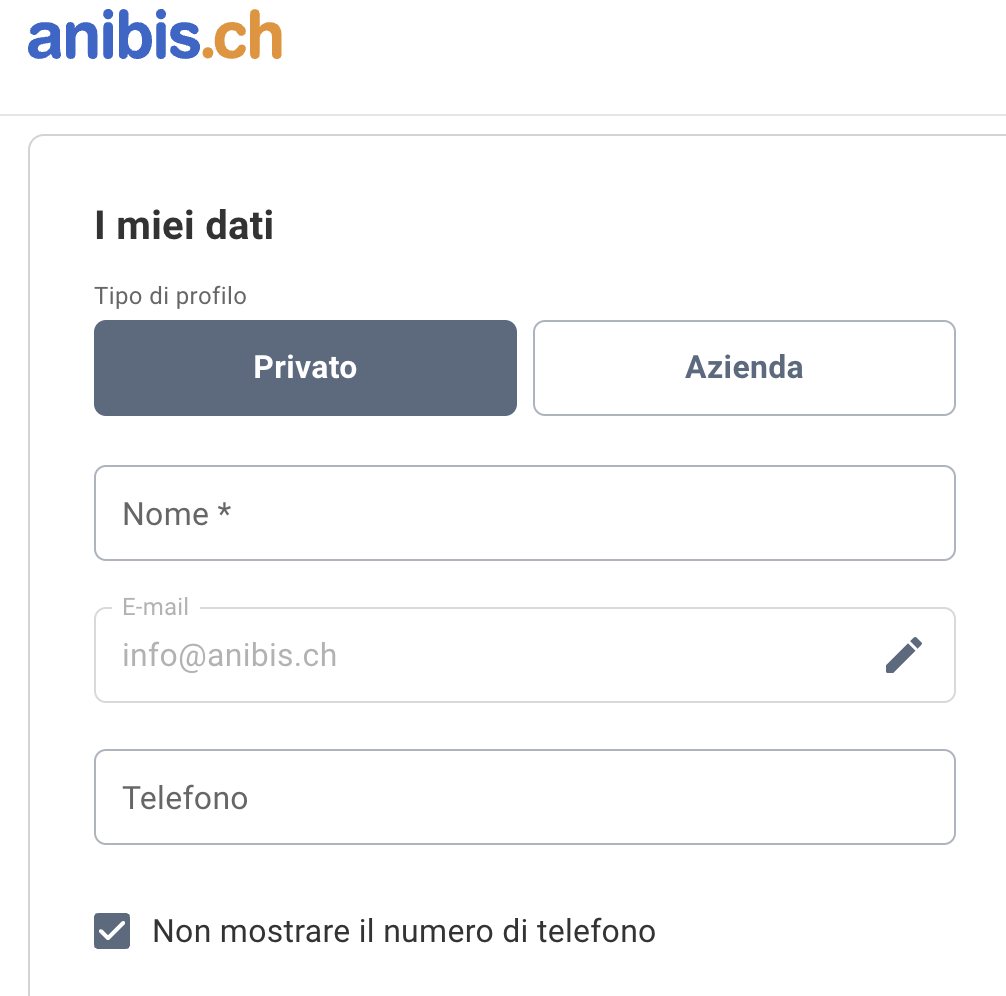Image resolution: width=1006 pixels, height=996 pixels.
Task: Click the greyed-out info@anibis.ch address text
Action: click(230, 656)
